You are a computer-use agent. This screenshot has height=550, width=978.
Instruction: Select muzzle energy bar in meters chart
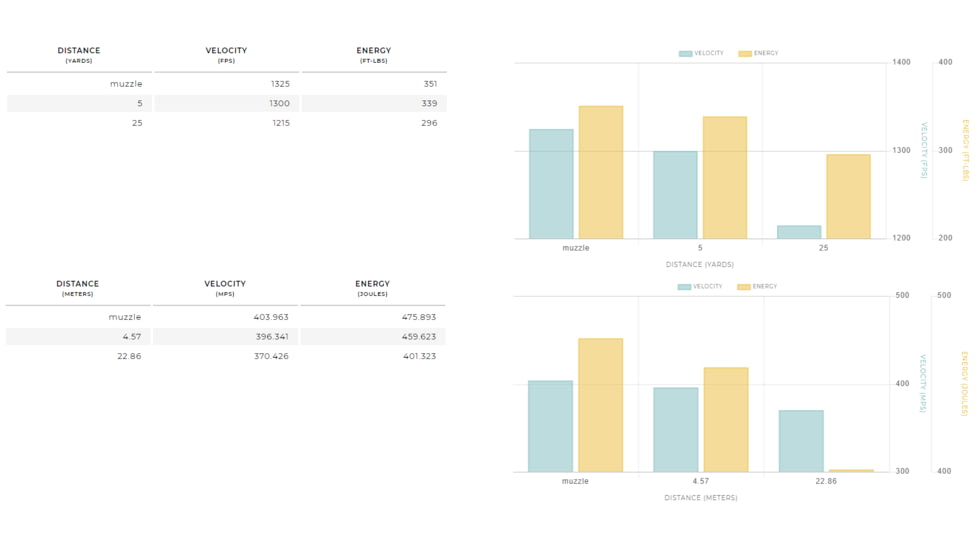(x=600, y=405)
